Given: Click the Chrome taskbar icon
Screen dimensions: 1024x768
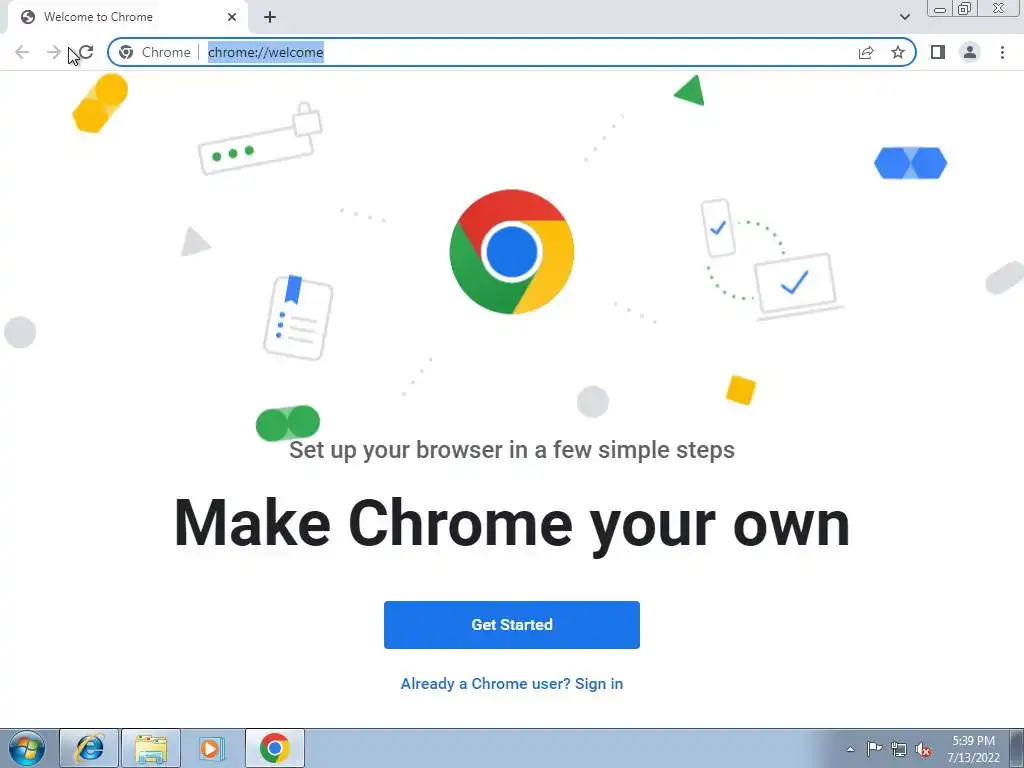Looking at the screenshot, I should coord(274,748).
